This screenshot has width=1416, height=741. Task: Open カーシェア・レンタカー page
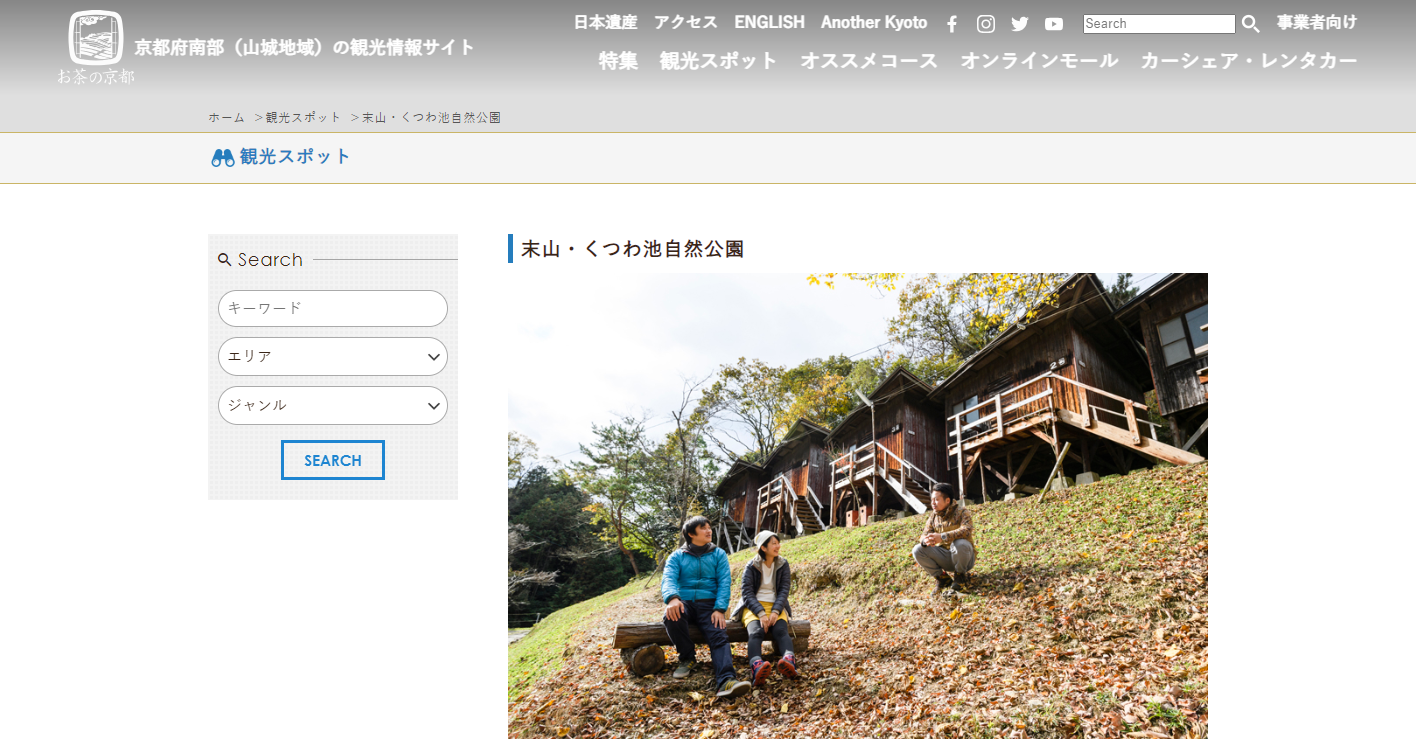click(x=1249, y=61)
